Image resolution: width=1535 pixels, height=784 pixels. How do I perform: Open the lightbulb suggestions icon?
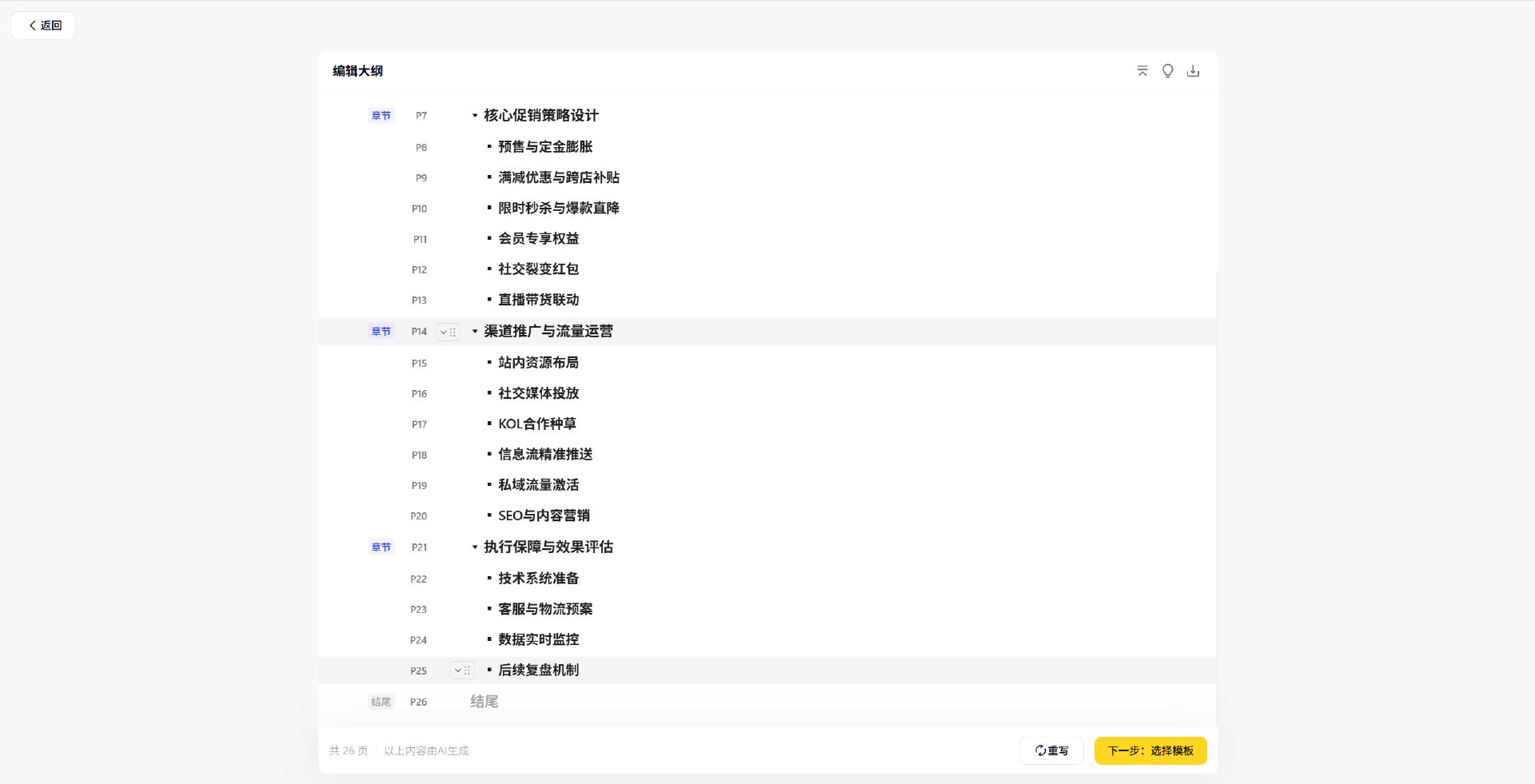click(x=1167, y=70)
